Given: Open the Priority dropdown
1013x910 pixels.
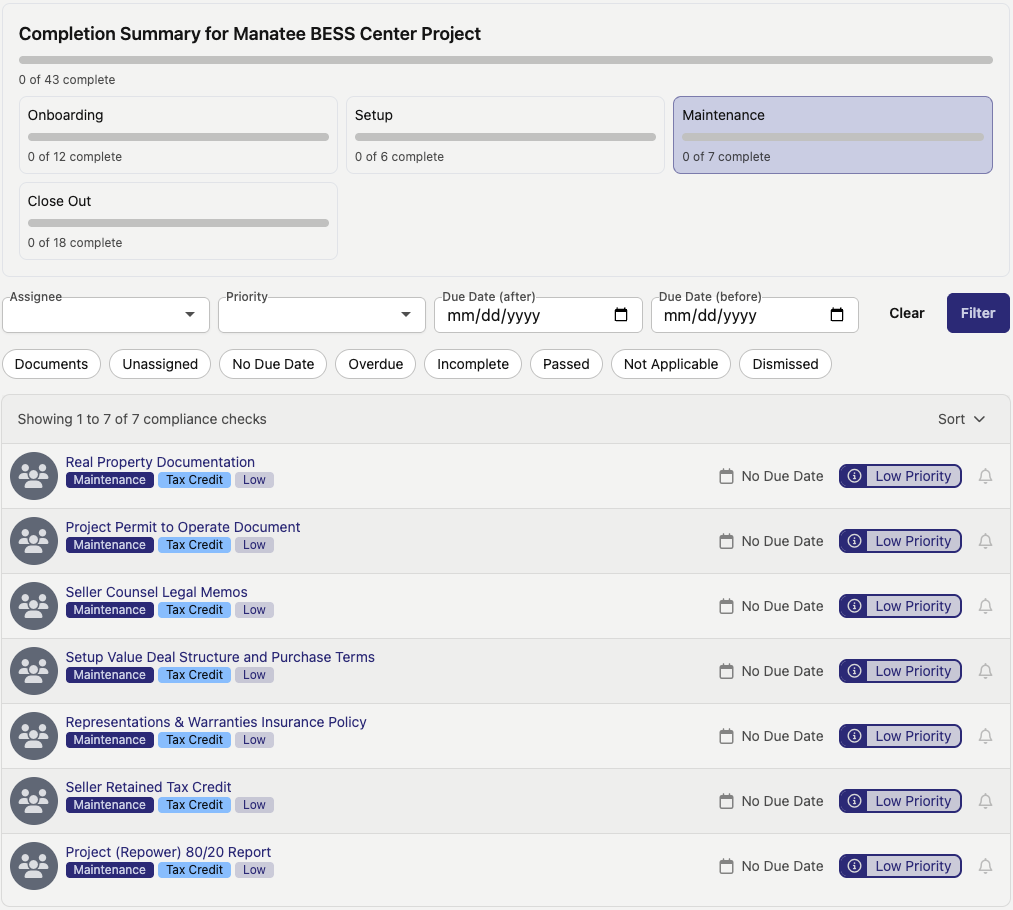Looking at the screenshot, I should [322, 315].
